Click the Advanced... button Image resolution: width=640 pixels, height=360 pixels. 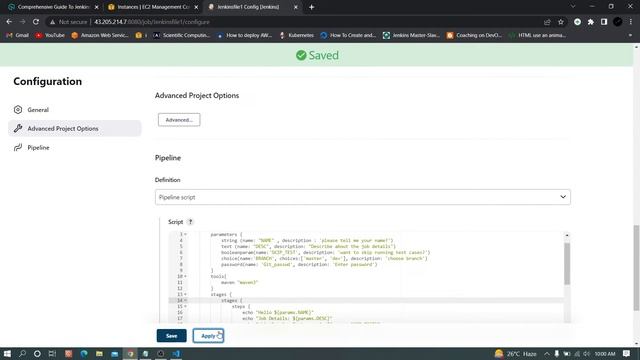179,120
